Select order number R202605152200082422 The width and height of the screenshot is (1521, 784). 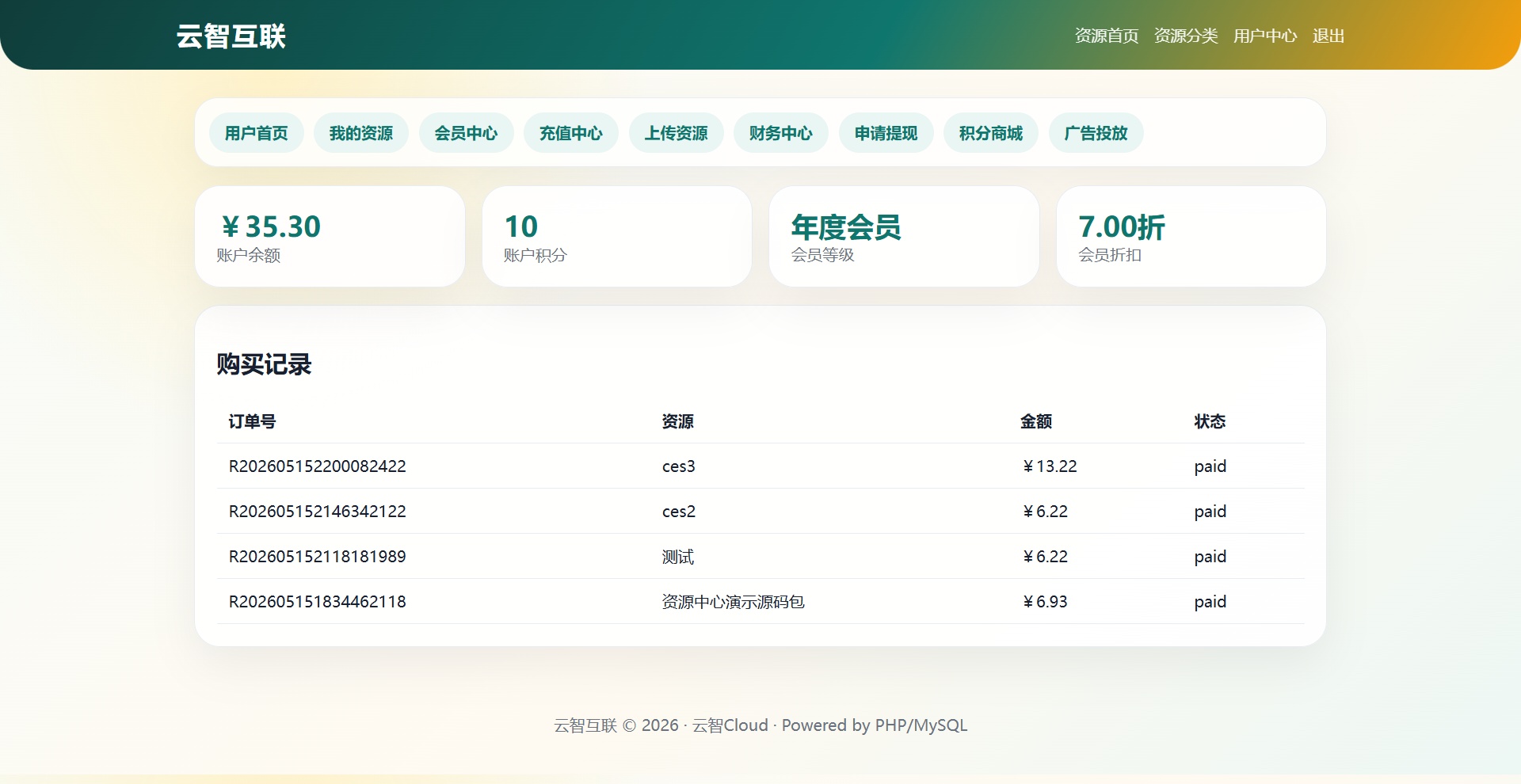tap(317, 466)
